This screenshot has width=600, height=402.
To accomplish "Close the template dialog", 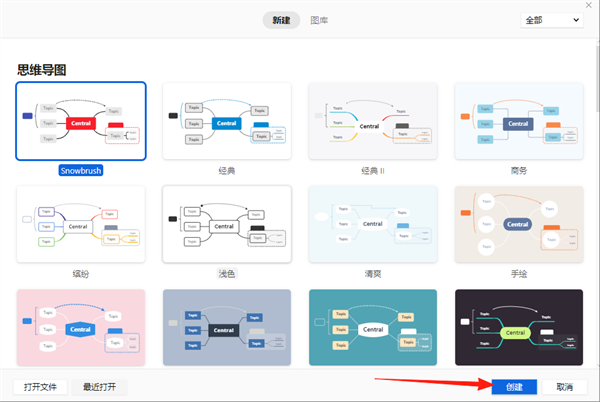I will click(589, 5).
